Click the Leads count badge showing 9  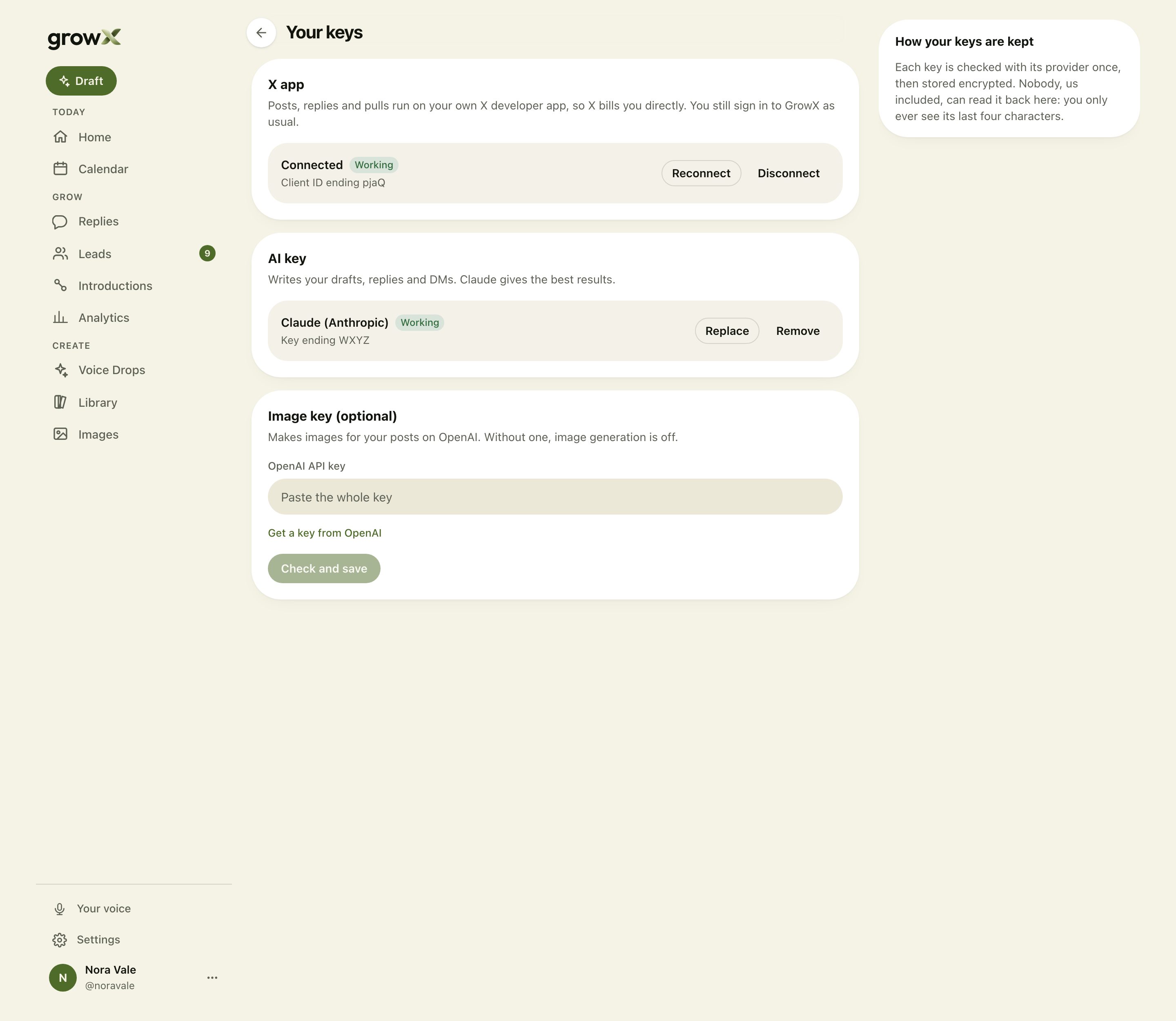(x=207, y=254)
